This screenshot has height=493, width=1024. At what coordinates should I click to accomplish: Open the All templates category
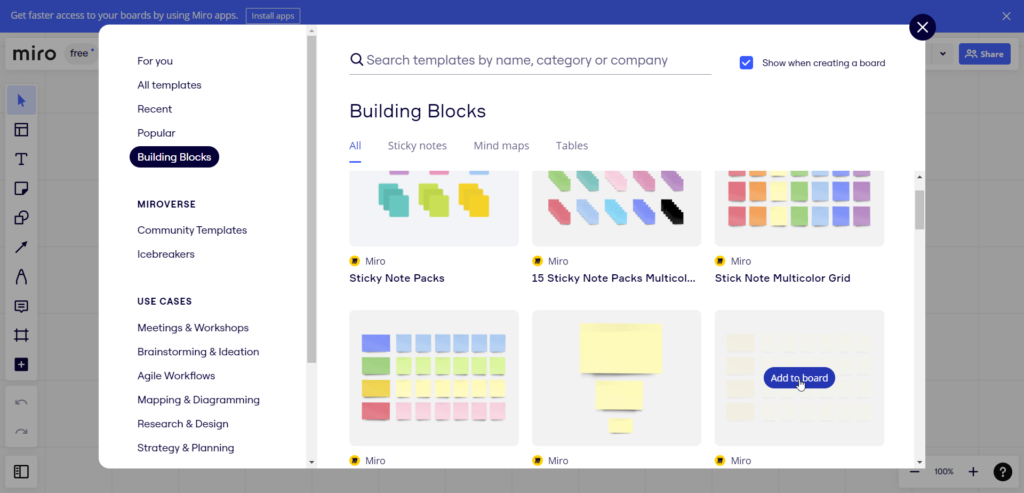click(169, 85)
